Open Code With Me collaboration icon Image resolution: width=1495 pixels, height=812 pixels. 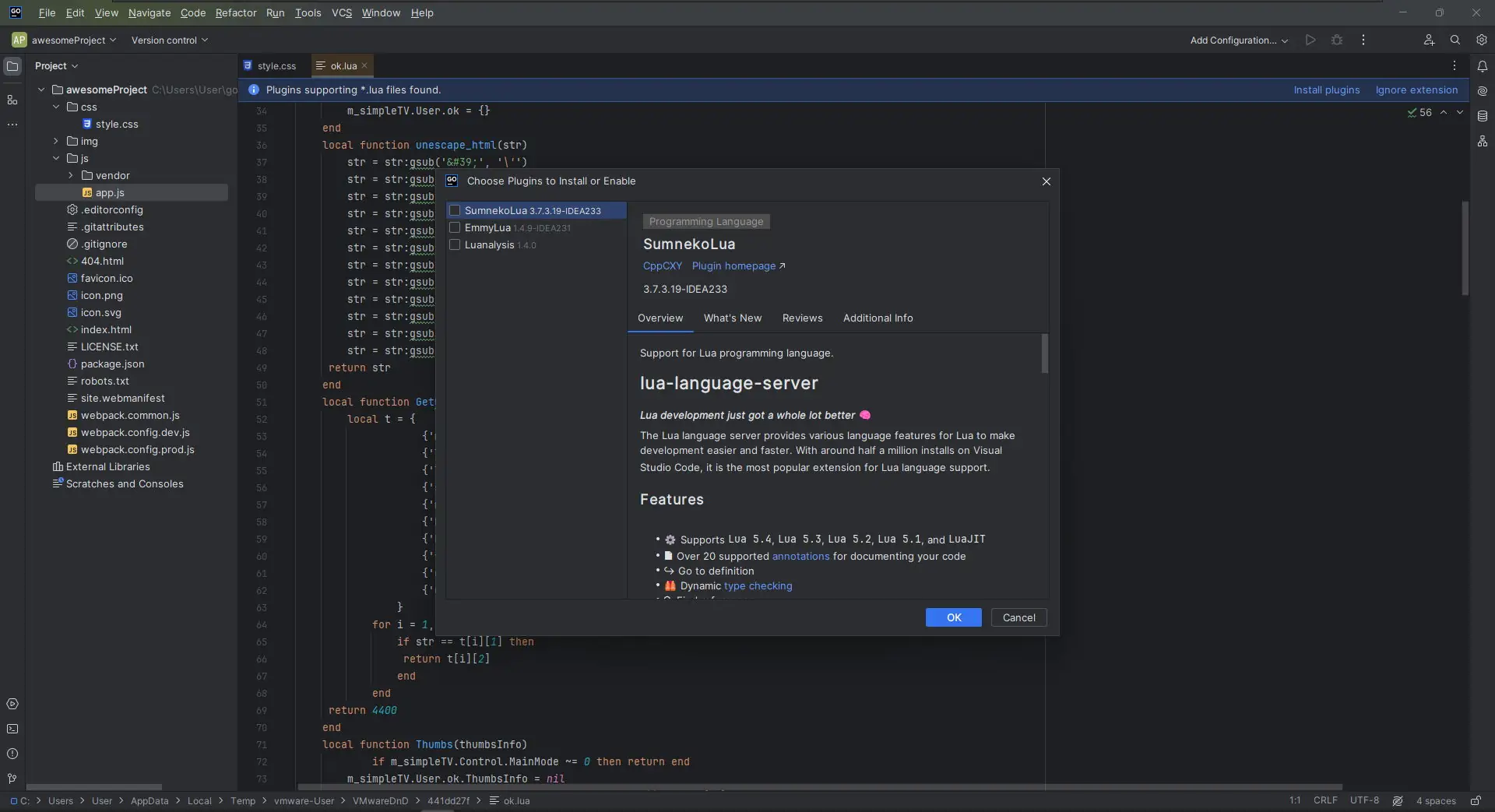pos(1429,40)
